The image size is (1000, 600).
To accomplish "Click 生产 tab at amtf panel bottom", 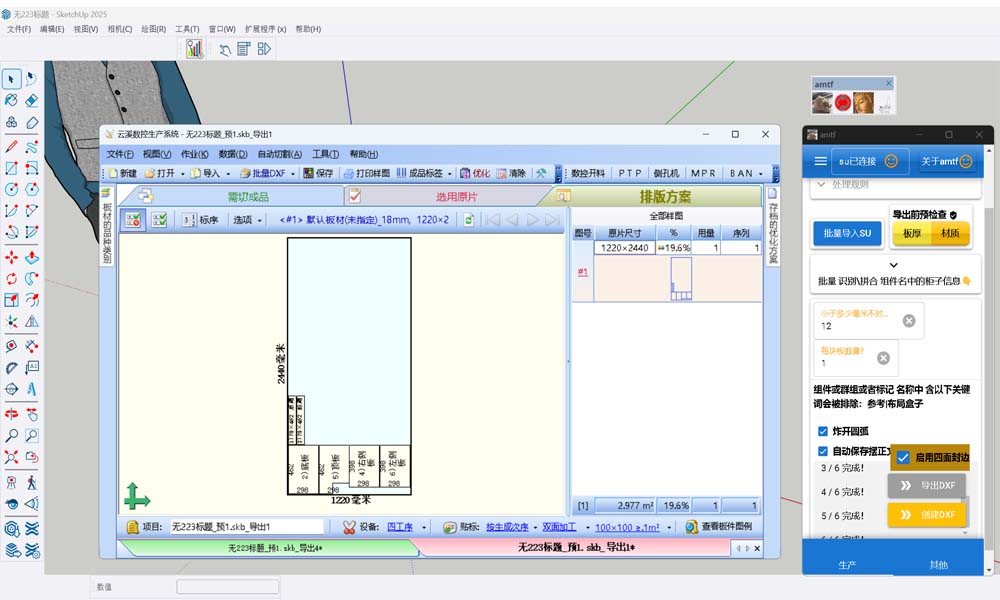I will [x=847, y=565].
